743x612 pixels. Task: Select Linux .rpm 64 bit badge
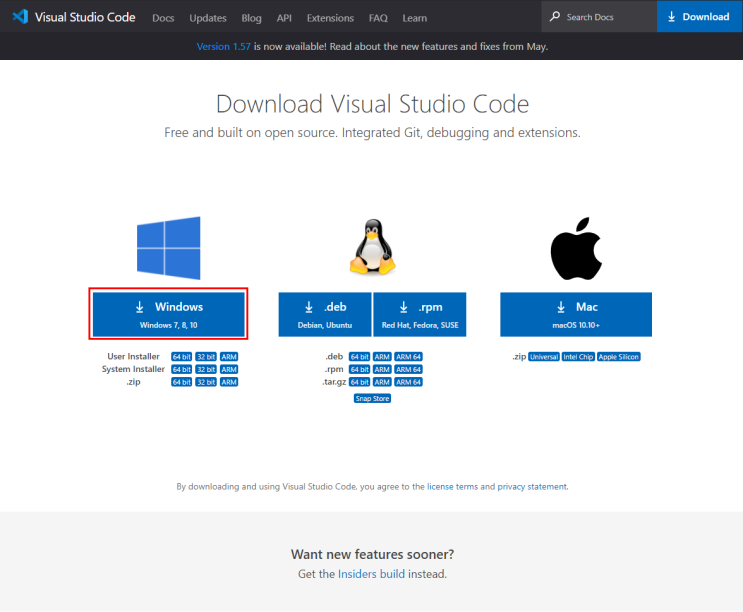359,369
